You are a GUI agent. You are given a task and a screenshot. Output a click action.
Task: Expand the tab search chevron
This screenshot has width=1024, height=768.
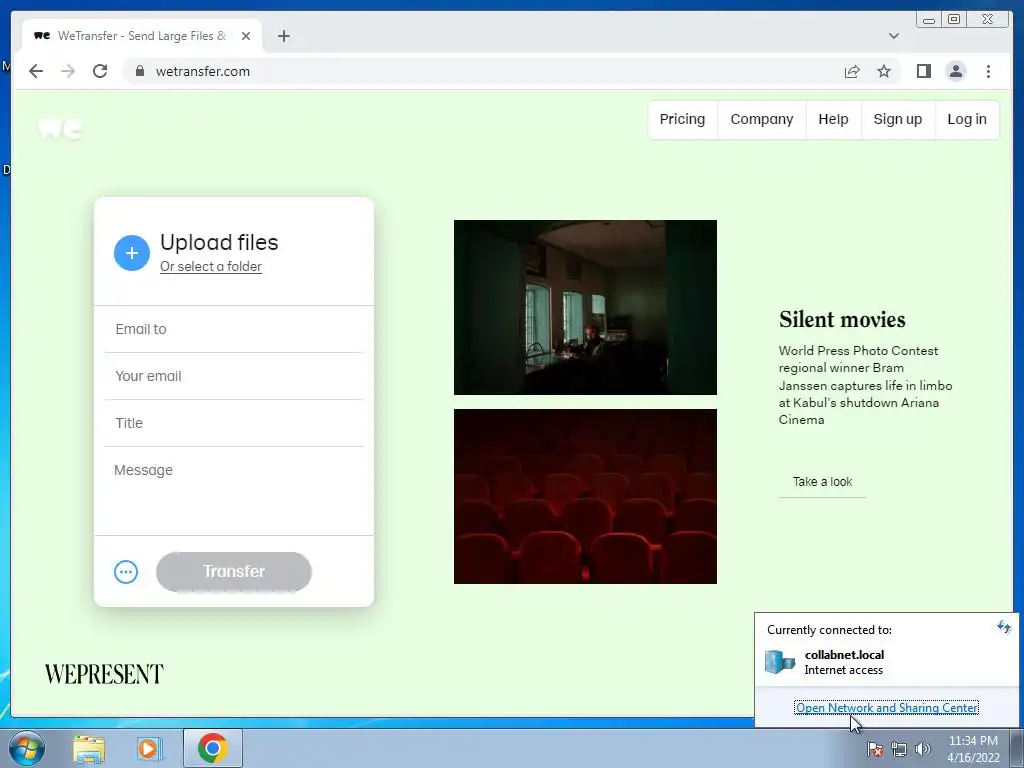coord(893,36)
